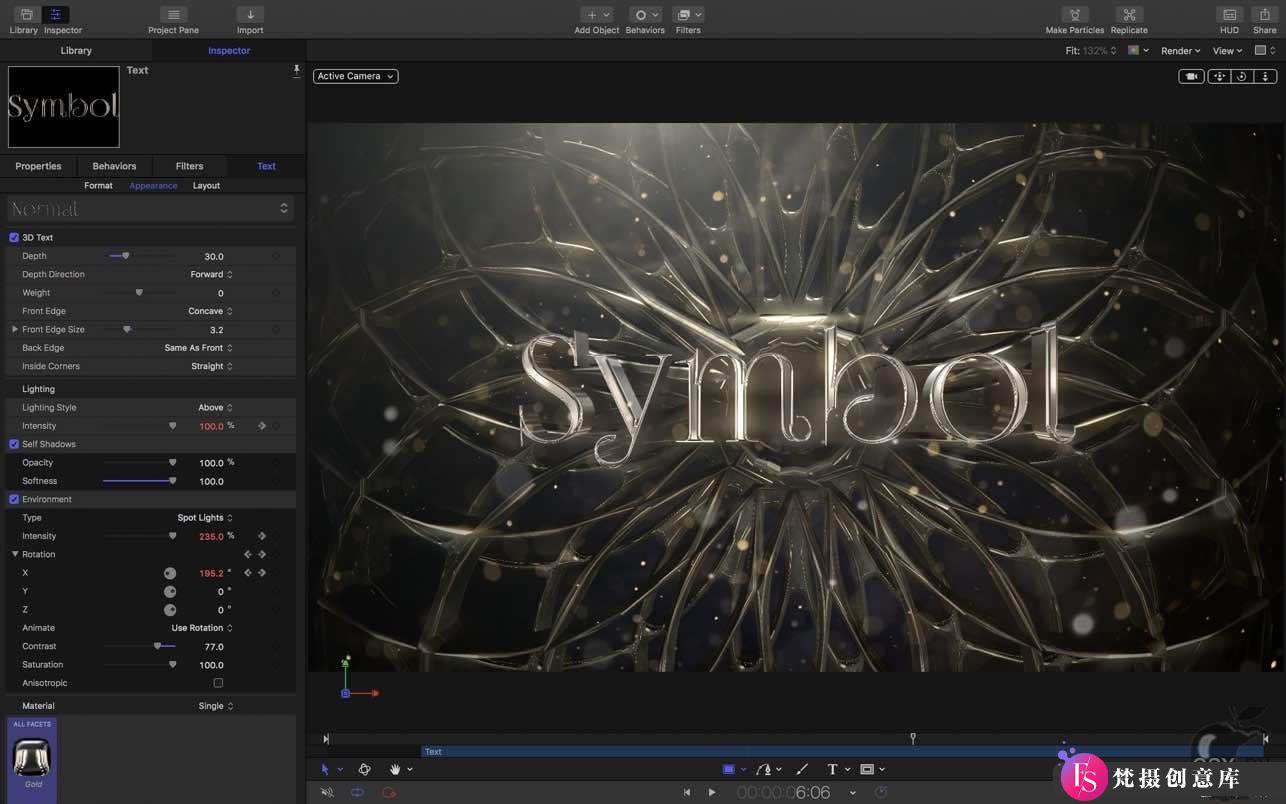Select the Text tool
The width and height of the screenshot is (1286, 804).
coord(832,769)
